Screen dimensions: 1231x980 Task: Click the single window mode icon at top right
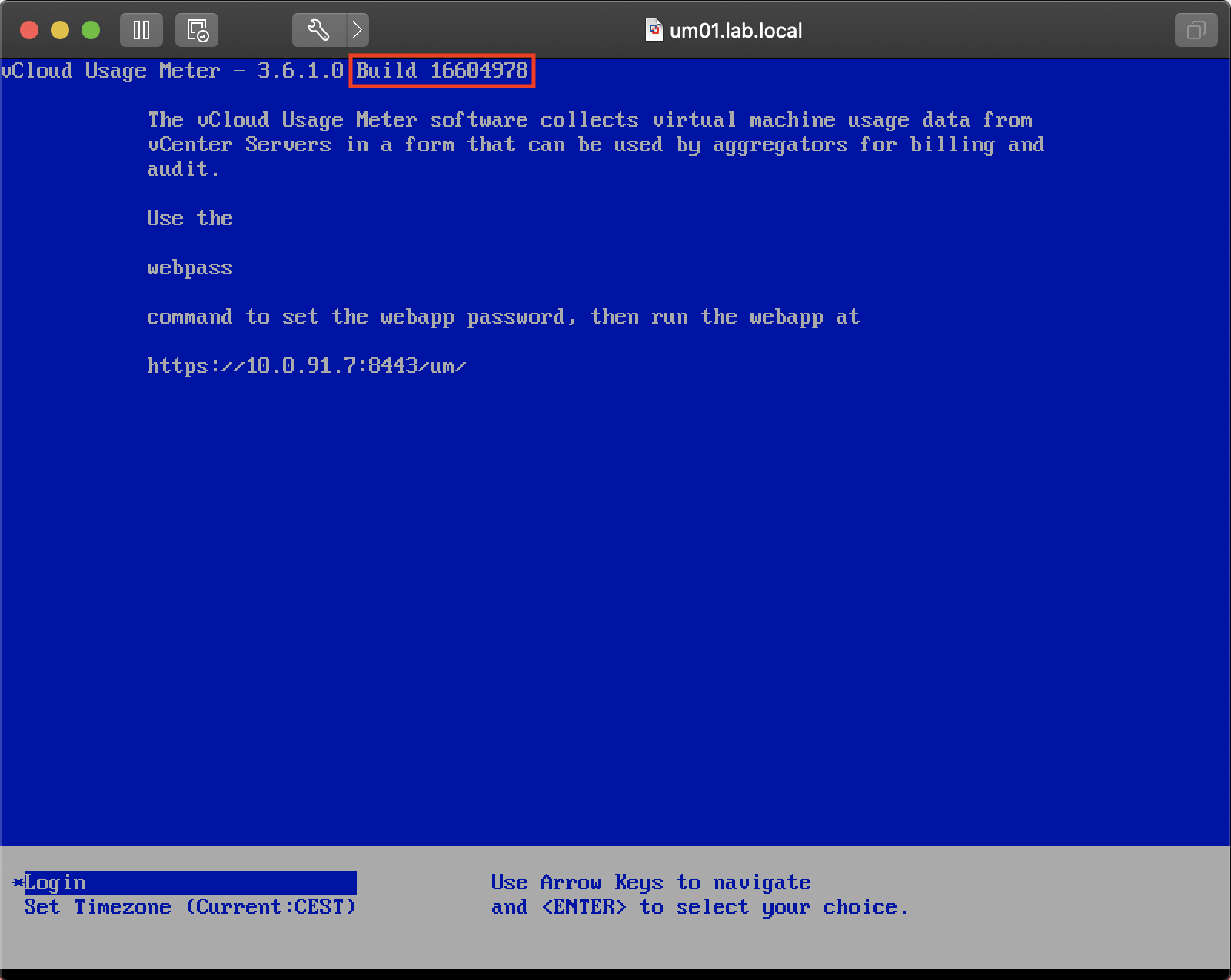[x=1196, y=30]
